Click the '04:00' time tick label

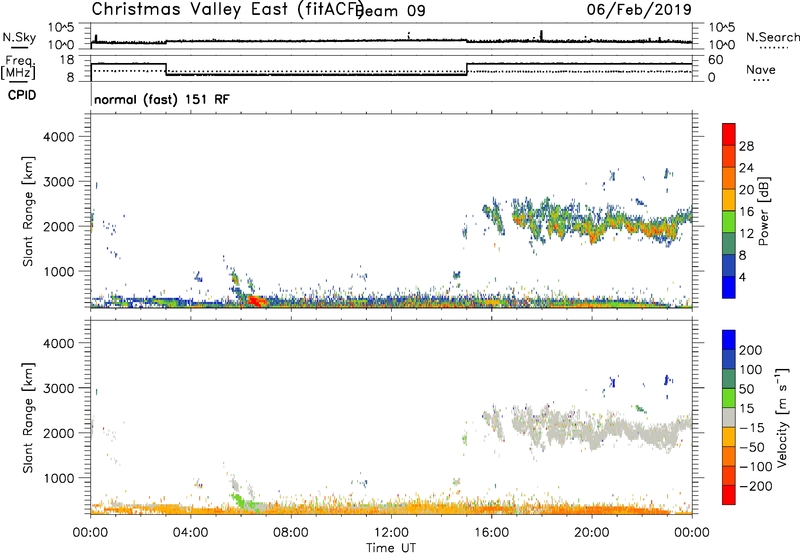click(x=190, y=533)
